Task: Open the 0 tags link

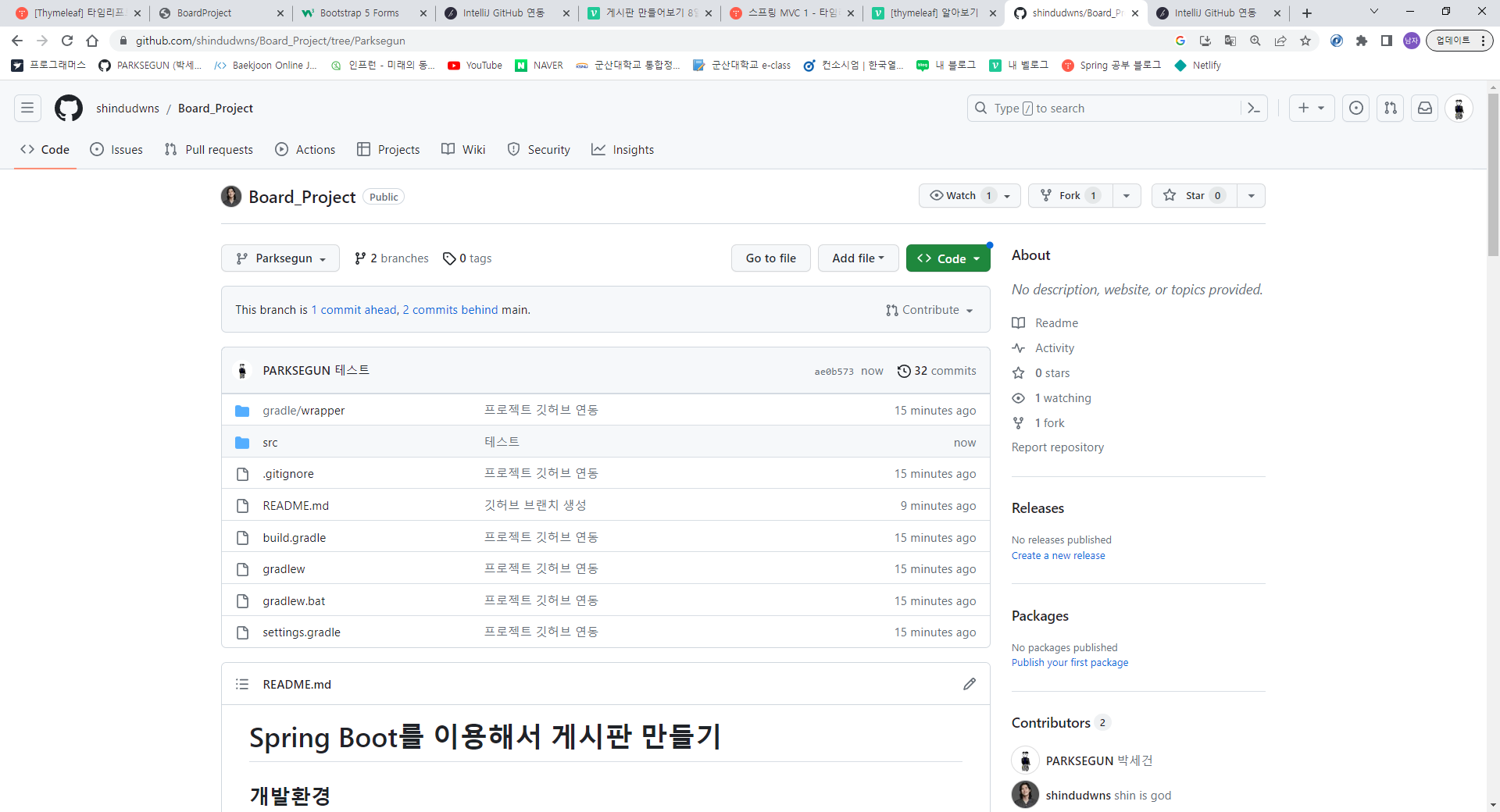Action: (467, 258)
